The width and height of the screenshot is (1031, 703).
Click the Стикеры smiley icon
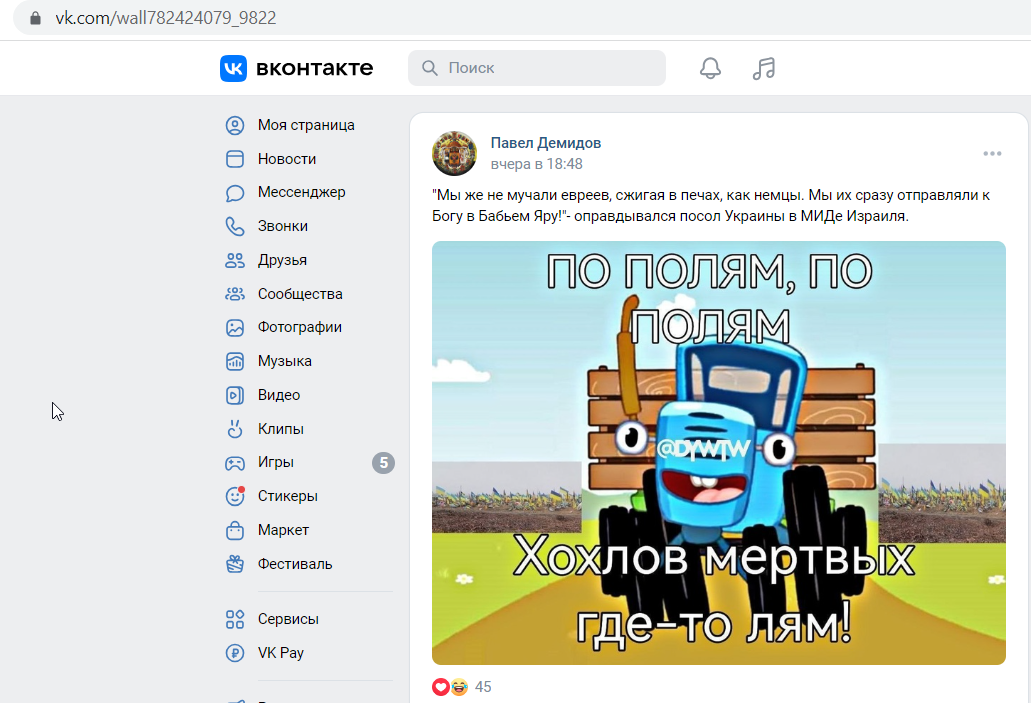[x=235, y=496]
